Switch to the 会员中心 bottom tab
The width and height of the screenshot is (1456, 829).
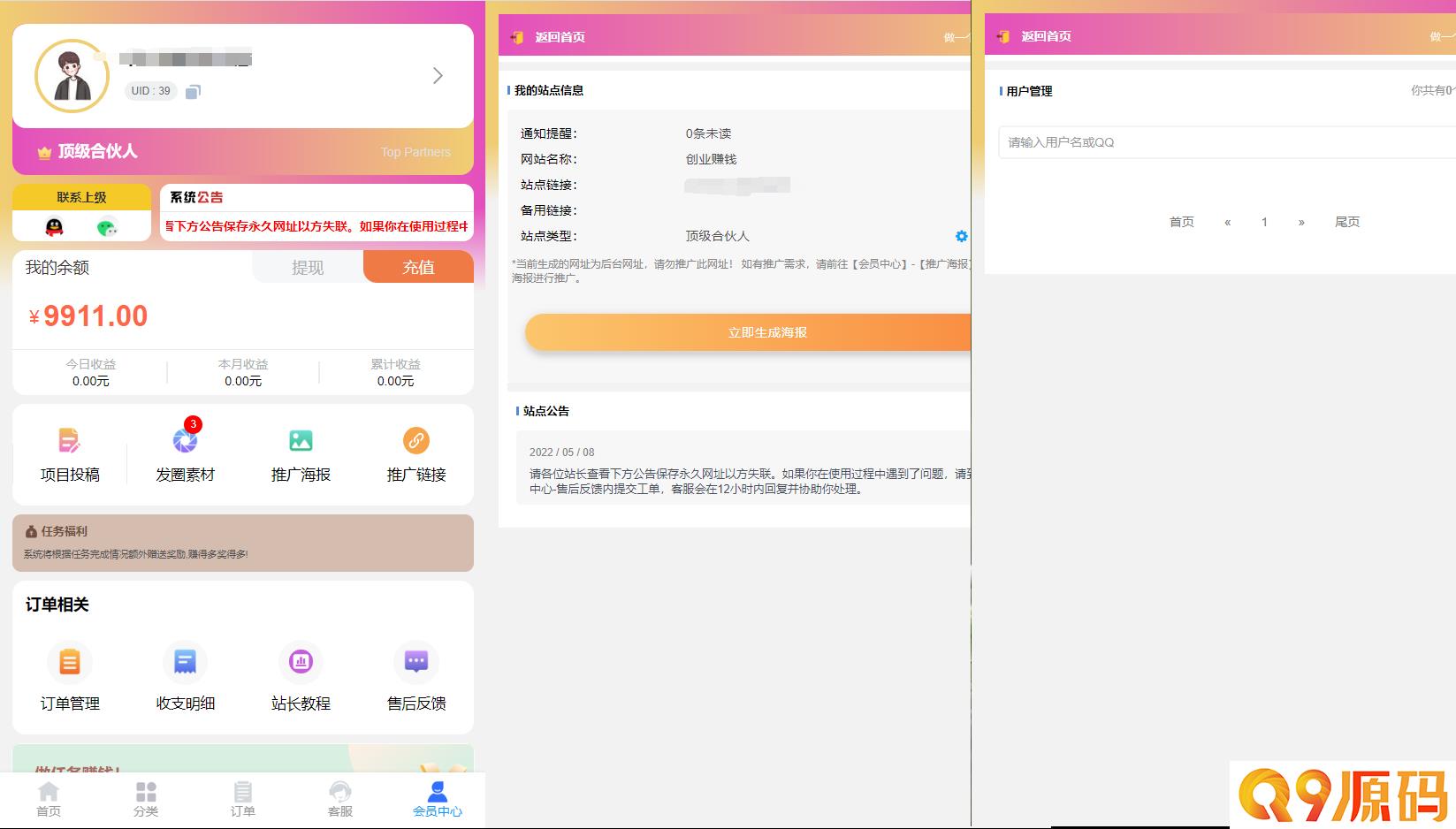tap(438, 799)
